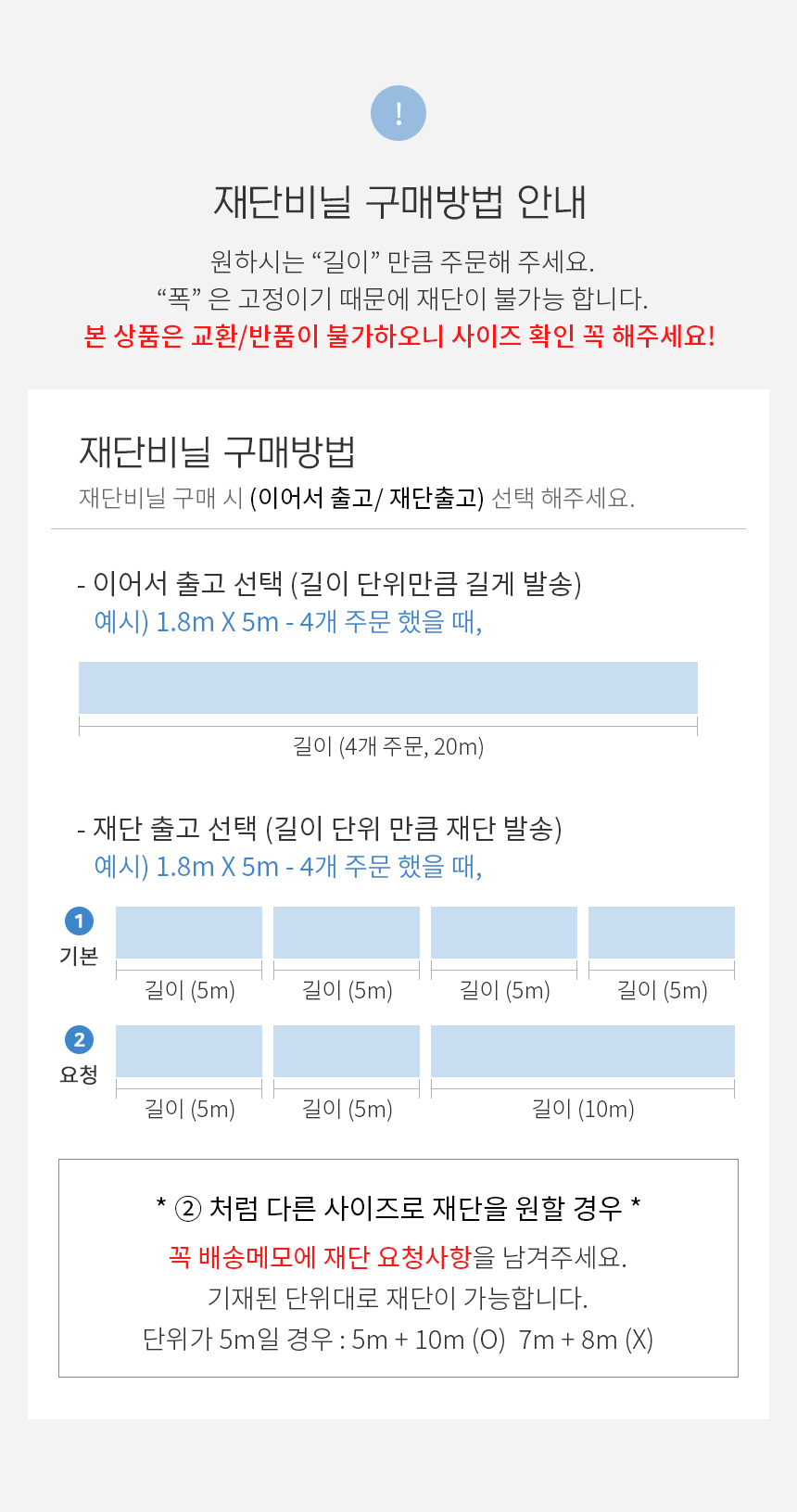Click the 요청 row label
Screen dimensions: 797x1512
(79, 1074)
